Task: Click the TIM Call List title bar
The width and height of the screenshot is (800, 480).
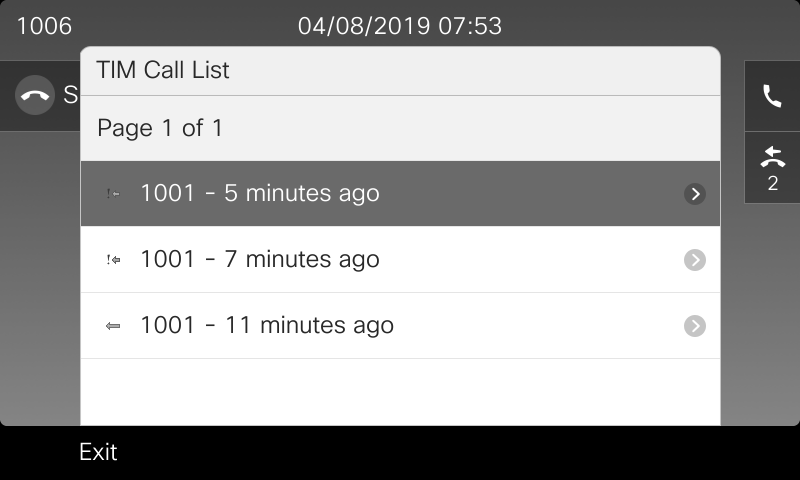Action: pos(401,71)
